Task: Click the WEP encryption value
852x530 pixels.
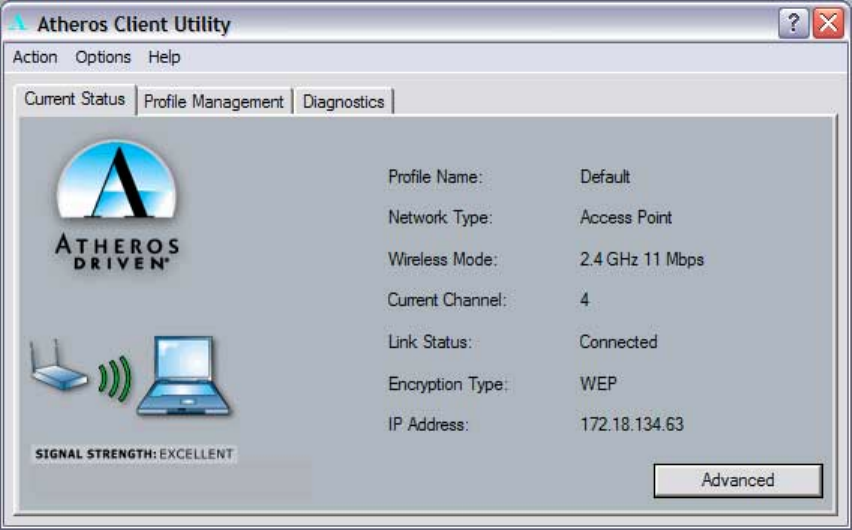Action: pos(598,384)
